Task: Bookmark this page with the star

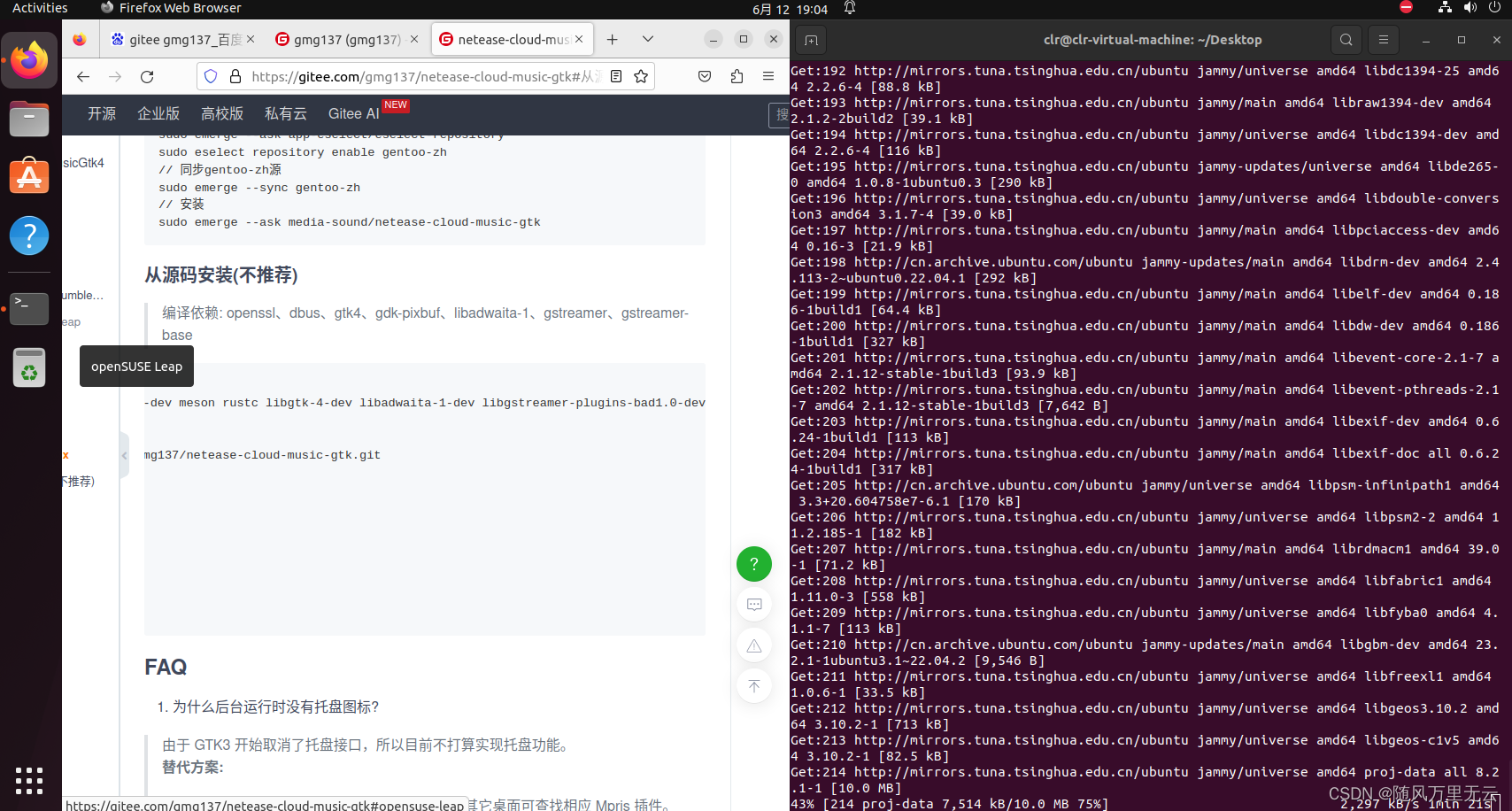Action: coord(641,77)
